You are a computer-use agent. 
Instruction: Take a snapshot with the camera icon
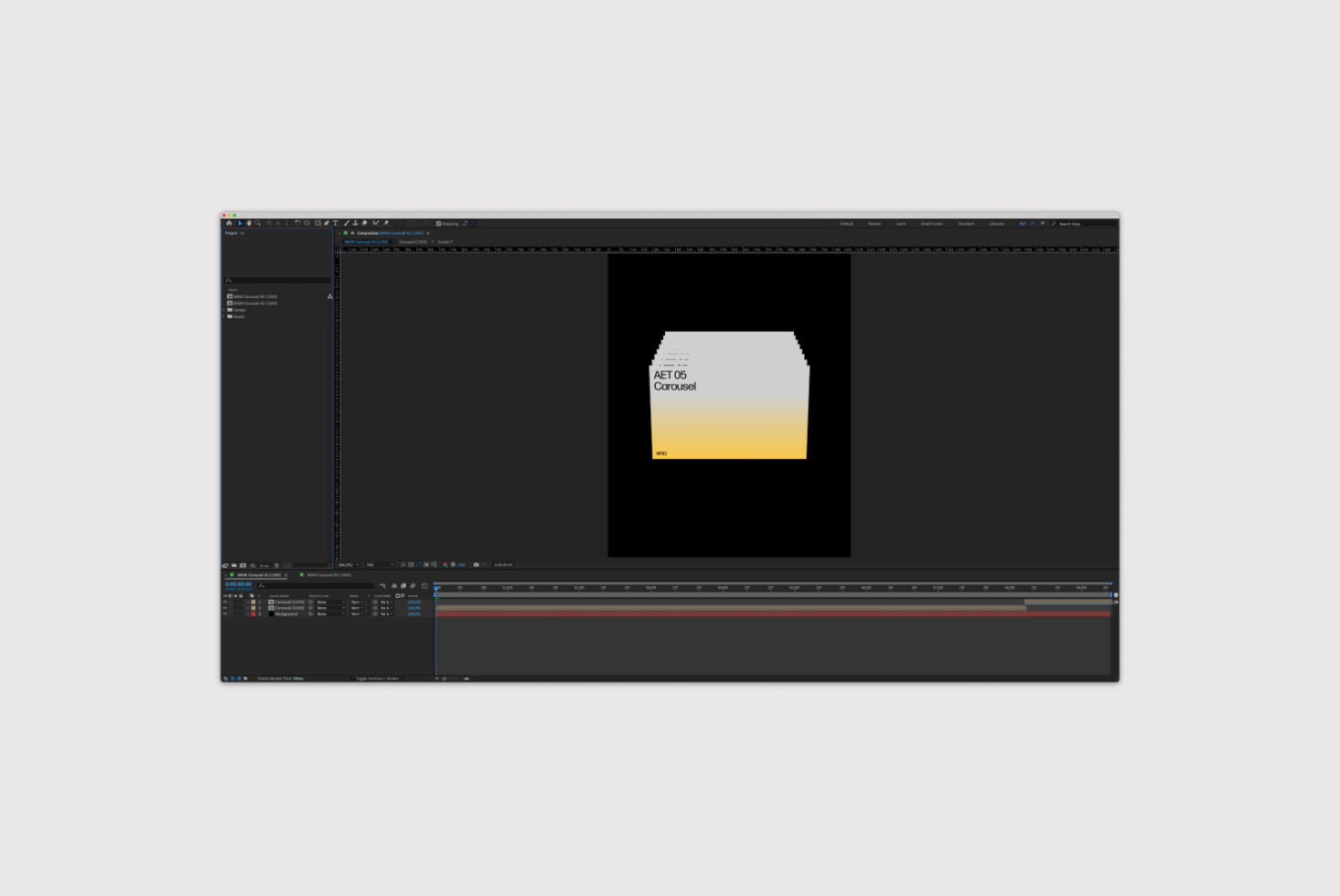click(476, 565)
